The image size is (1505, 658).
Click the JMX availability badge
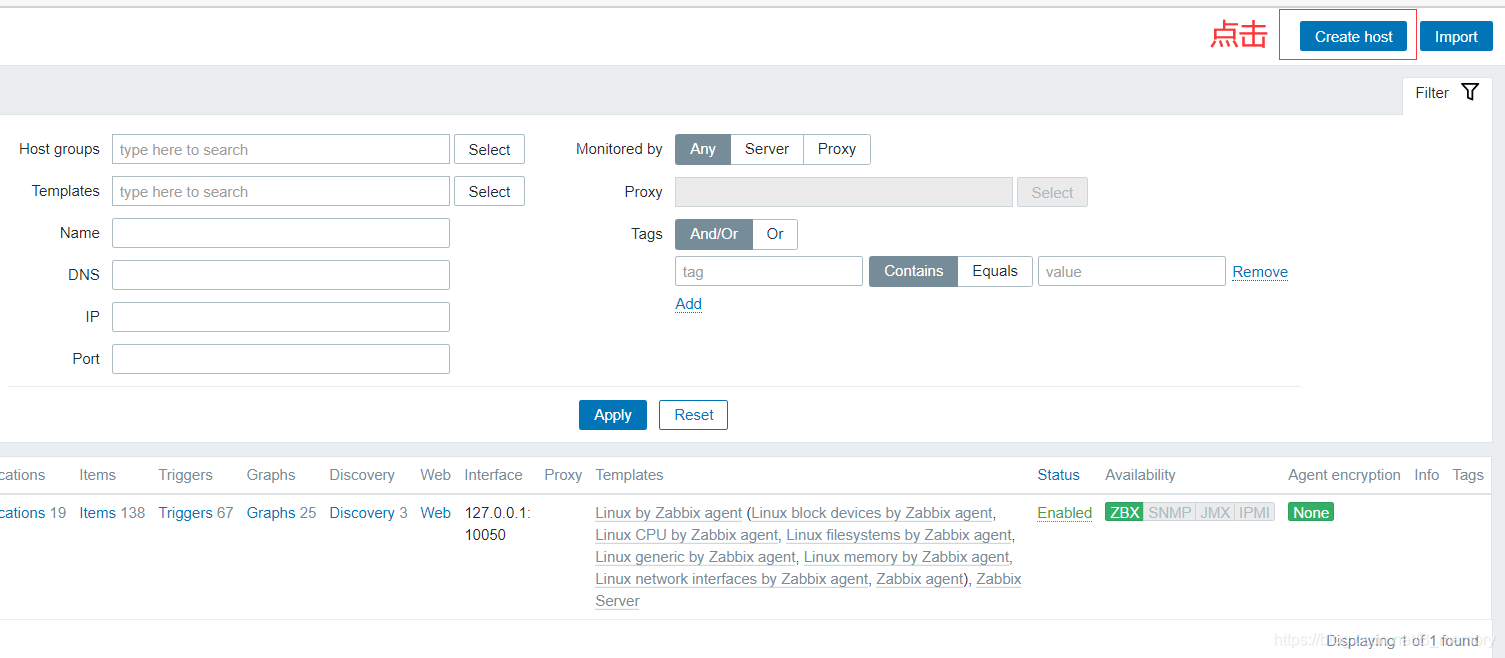click(x=1215, y=513)
